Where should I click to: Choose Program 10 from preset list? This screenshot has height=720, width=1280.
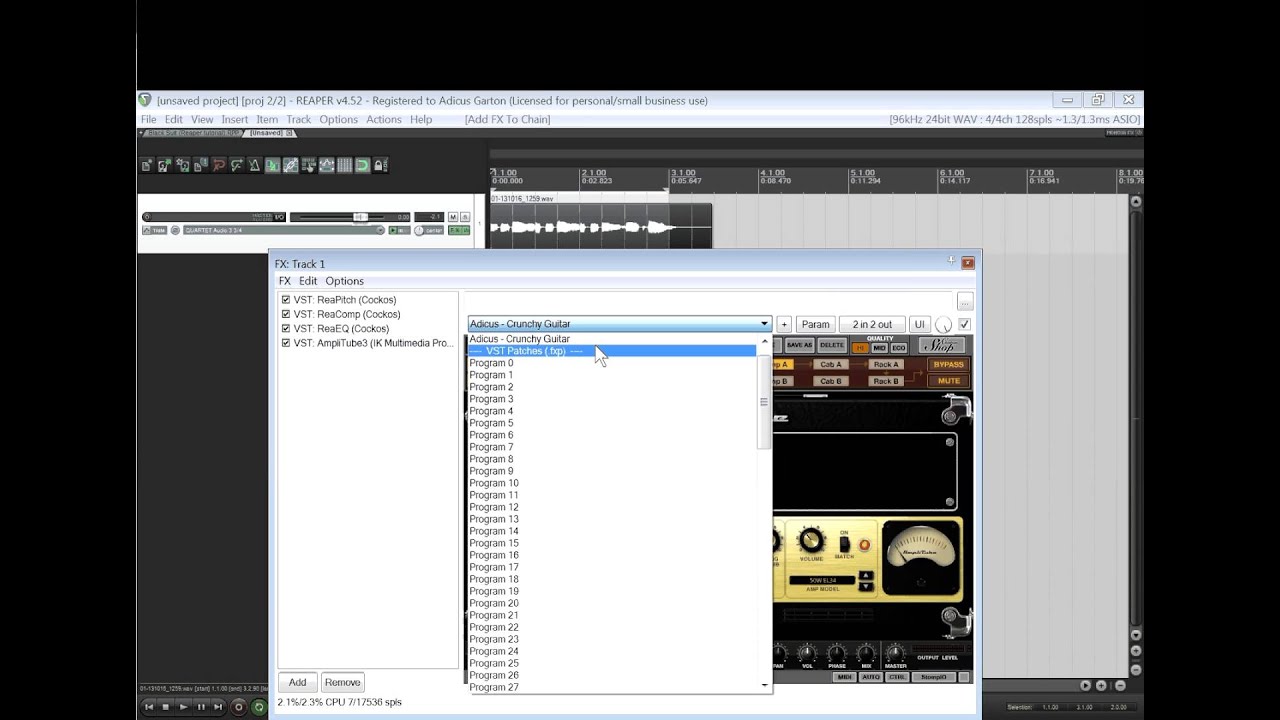(x=612, y=483)
